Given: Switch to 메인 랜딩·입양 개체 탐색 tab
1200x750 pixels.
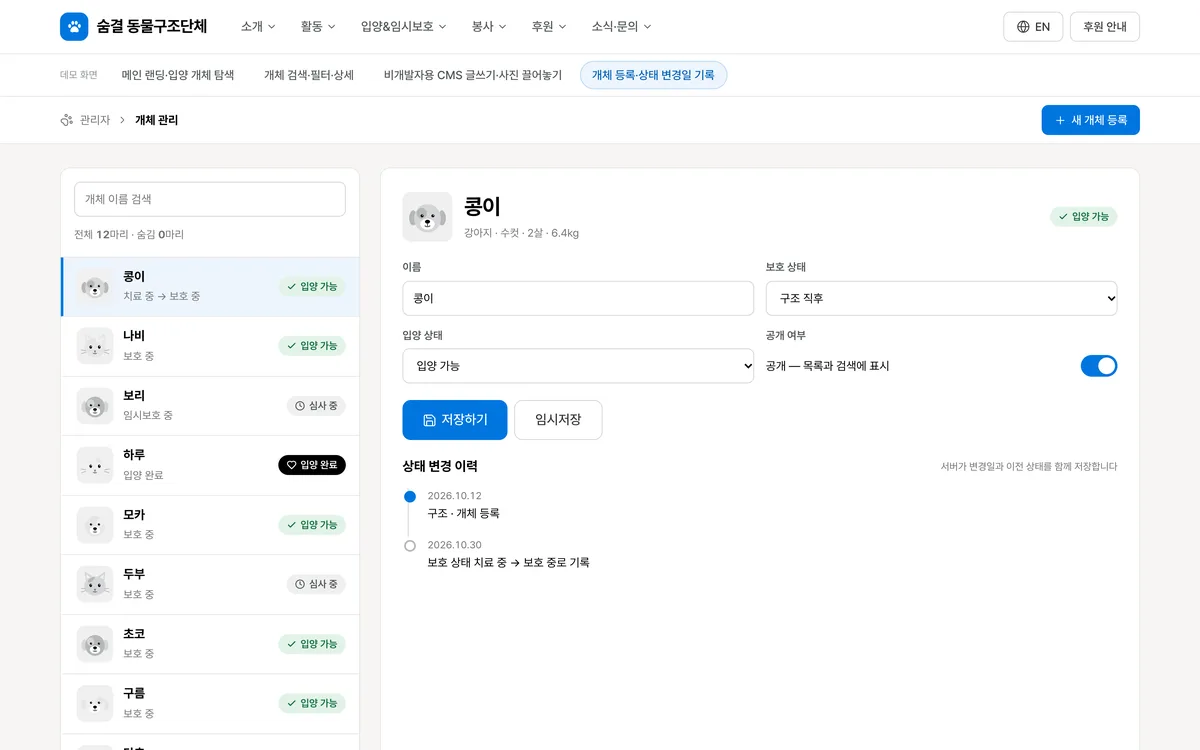Looking at the screenshot, I should (x=178, y=75).
